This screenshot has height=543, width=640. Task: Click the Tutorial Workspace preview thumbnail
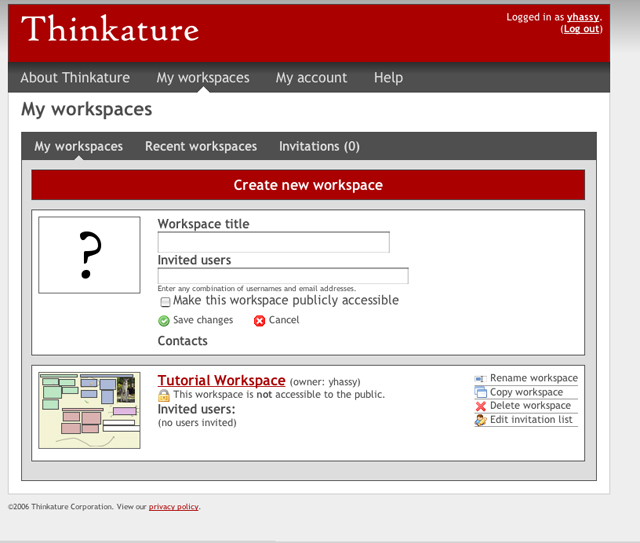coord(89,410)
